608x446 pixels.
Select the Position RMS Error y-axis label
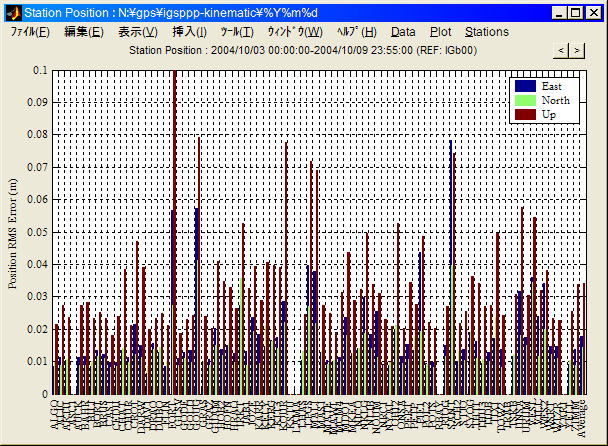(x=14, y=232)
